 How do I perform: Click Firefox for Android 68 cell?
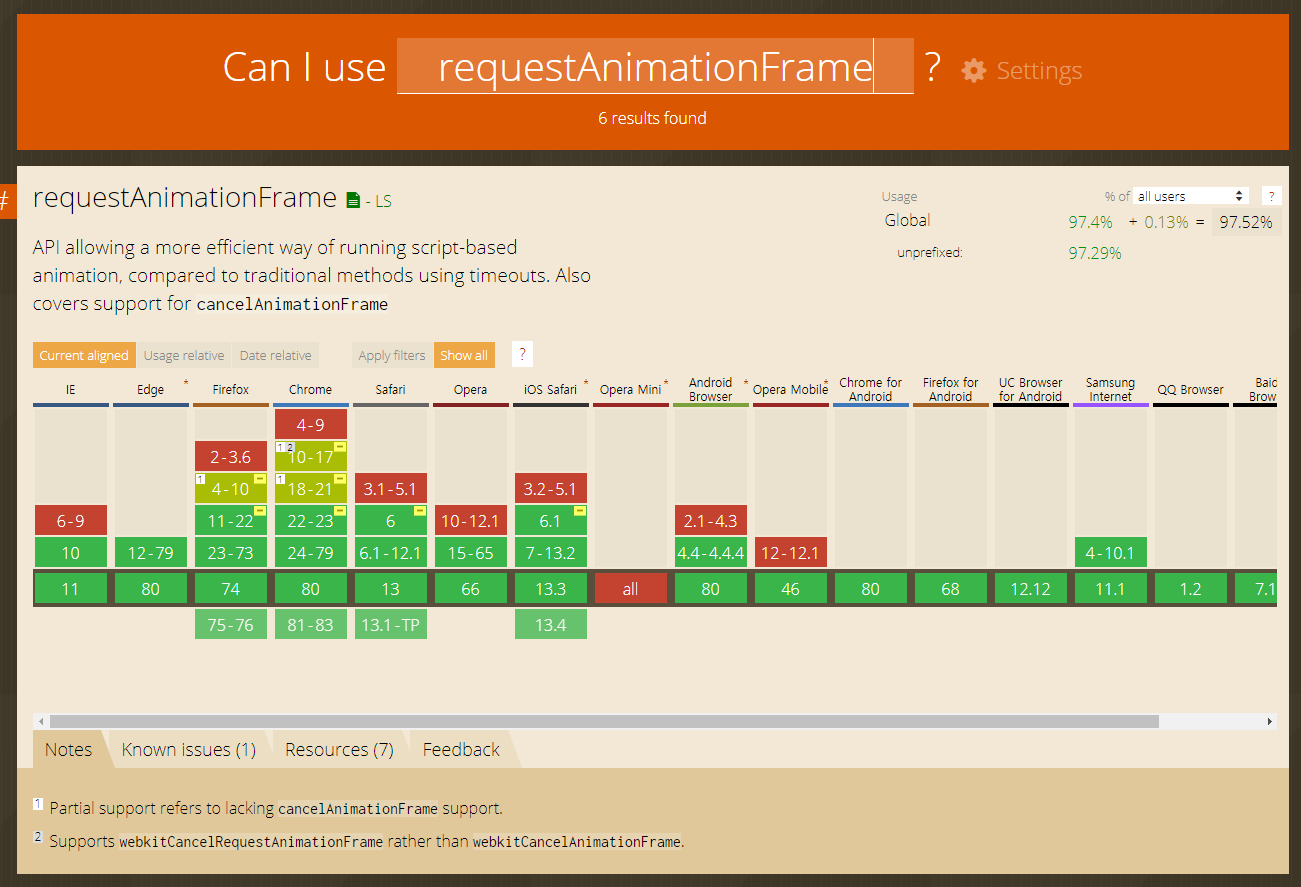pos(950,589)
